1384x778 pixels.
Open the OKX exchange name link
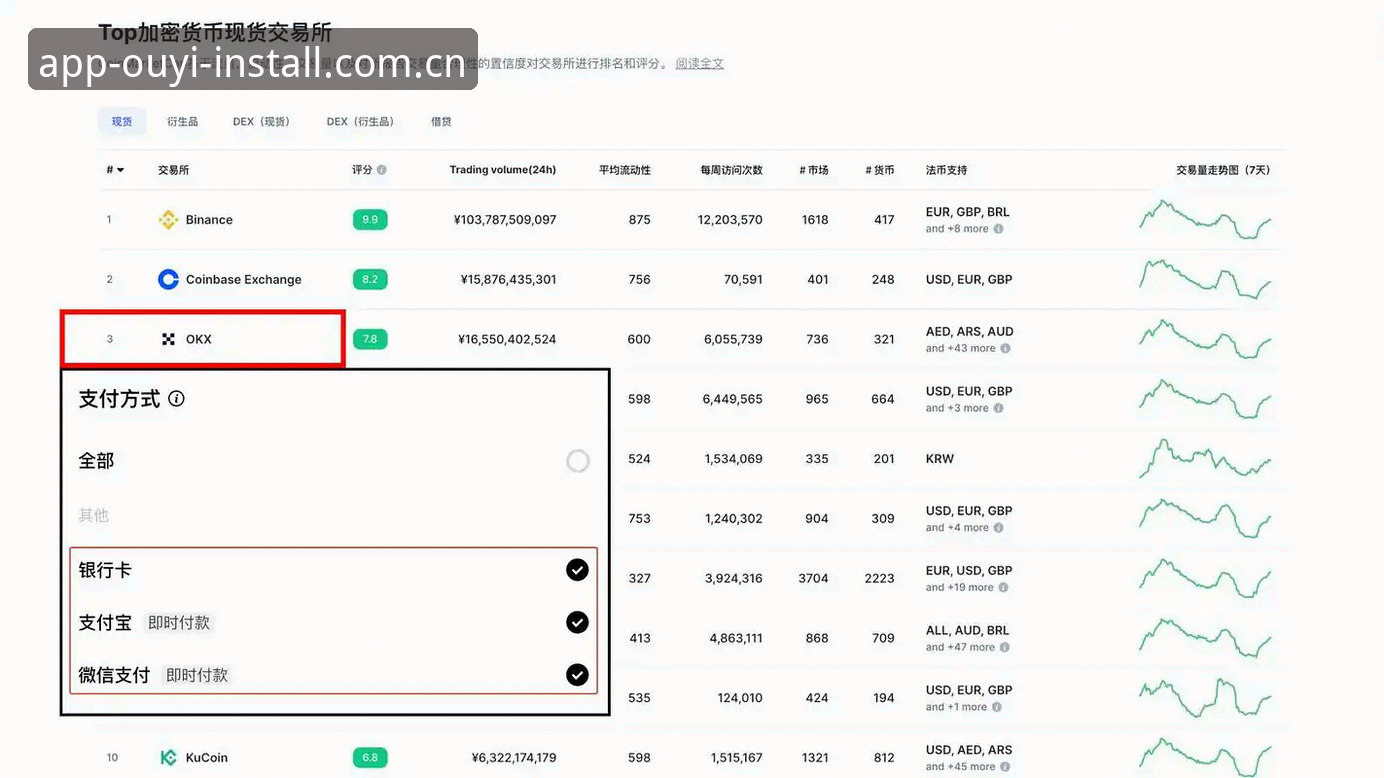(x=199, y=339)
